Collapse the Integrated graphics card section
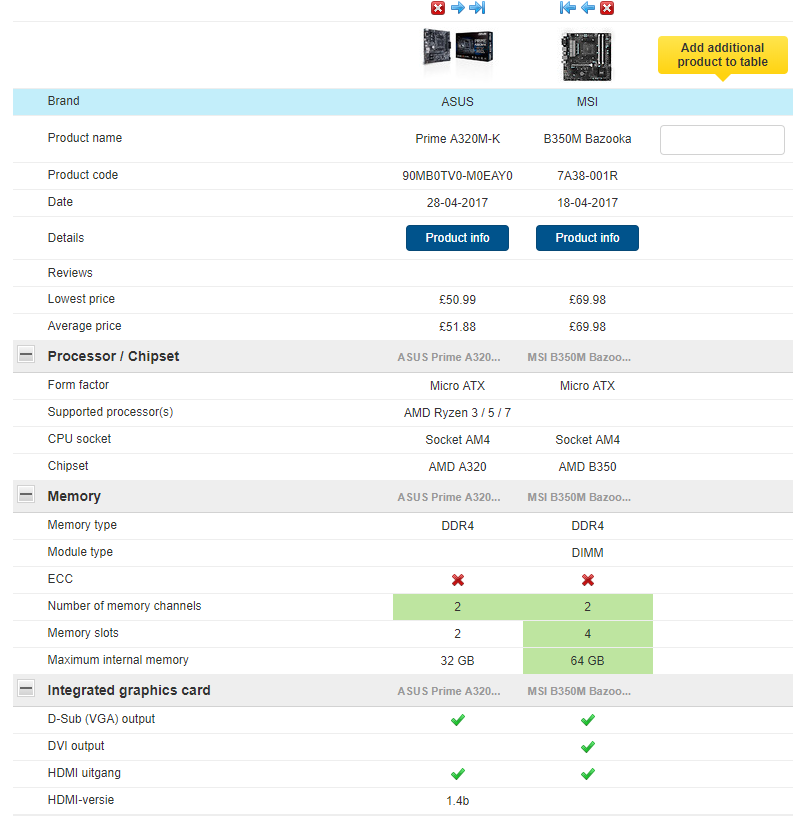Screen dimensions: 807x816 26,690
